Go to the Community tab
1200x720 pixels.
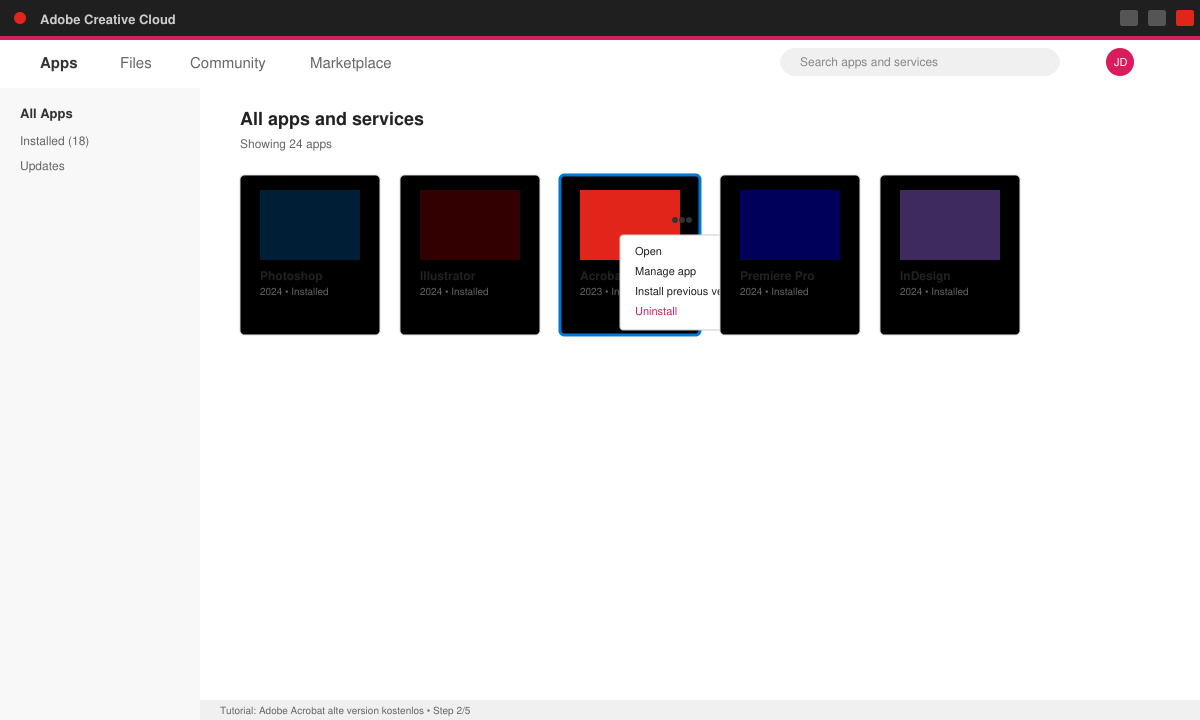click(x=227, y=63)
